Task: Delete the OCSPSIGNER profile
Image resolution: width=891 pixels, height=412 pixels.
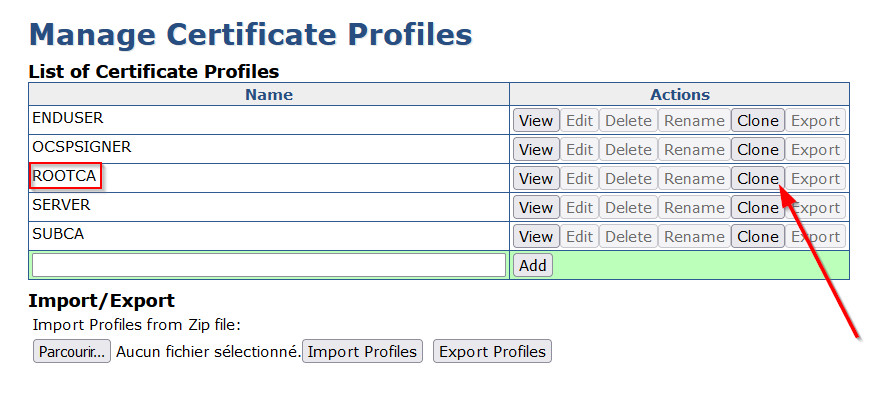Action: coord(628,149)
